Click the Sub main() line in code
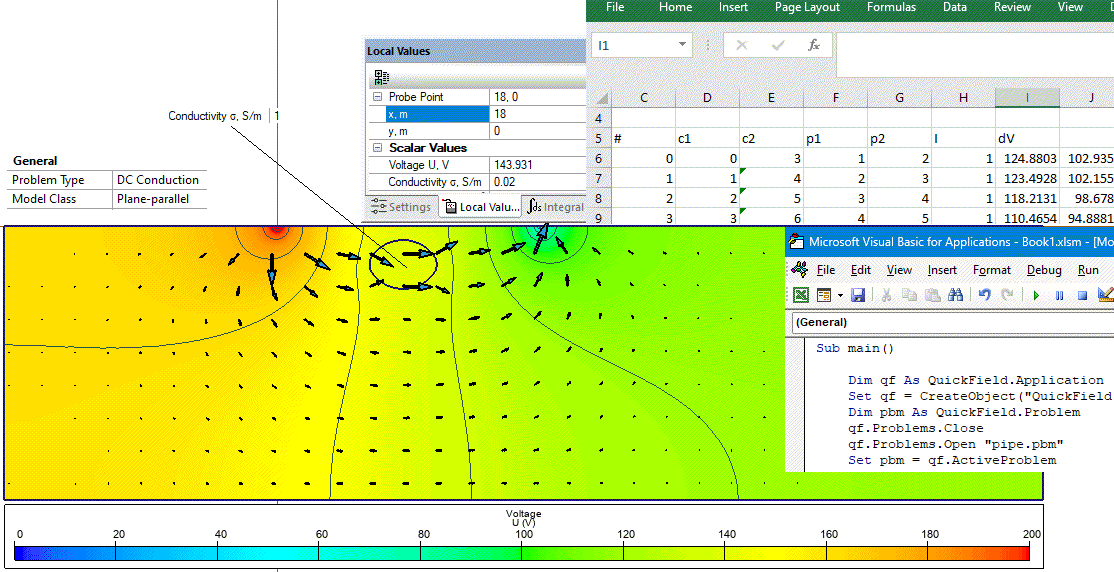Screen dimensions: 1114x572 [x=855, y=348]
